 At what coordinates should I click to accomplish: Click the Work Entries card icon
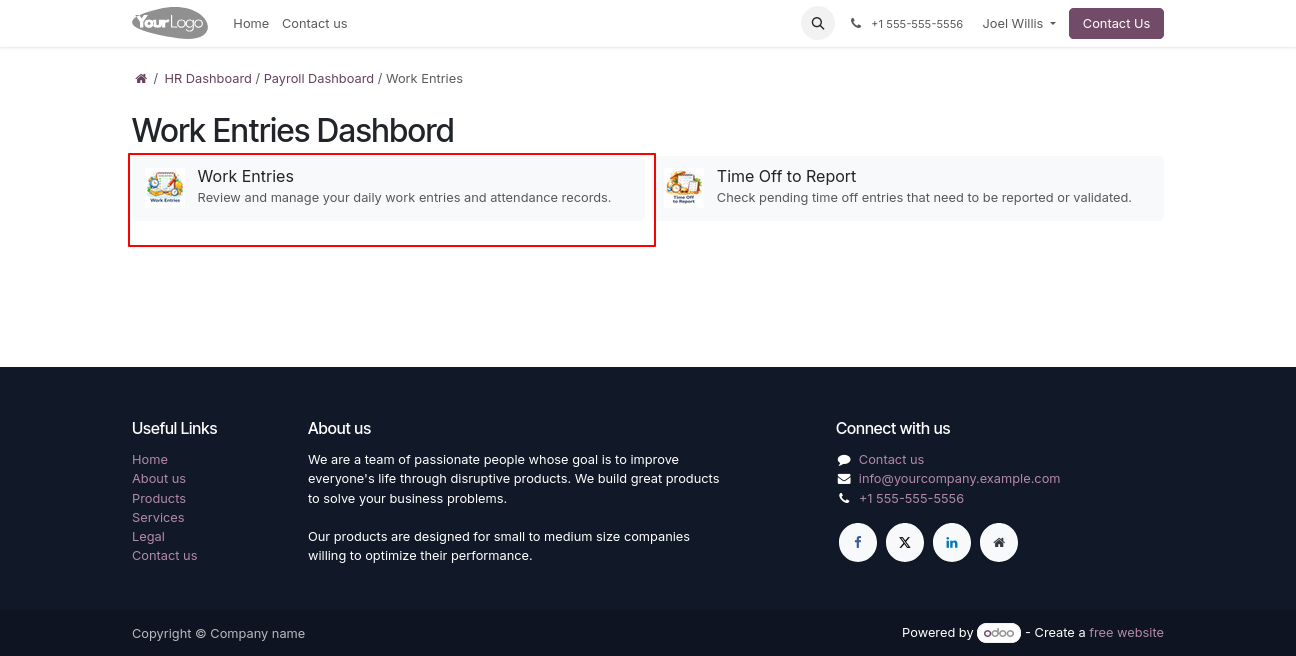(x=165, y=187)
